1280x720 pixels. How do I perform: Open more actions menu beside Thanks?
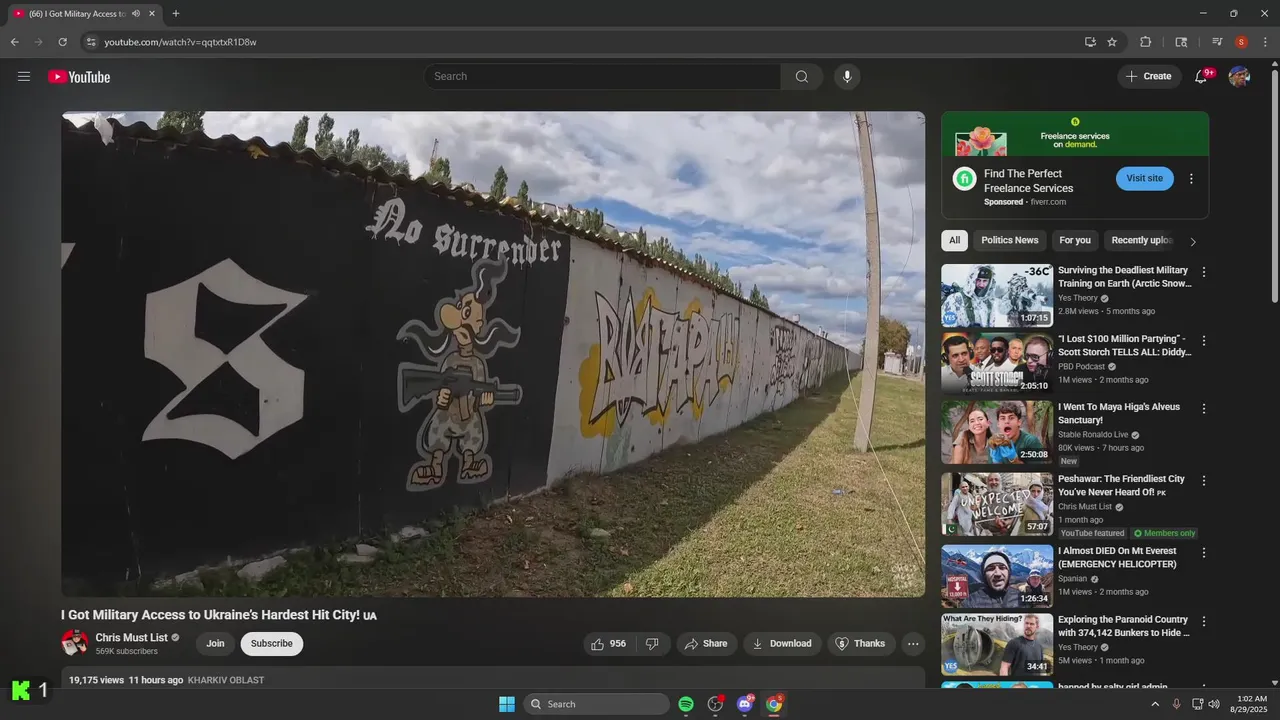coord(913,644)
